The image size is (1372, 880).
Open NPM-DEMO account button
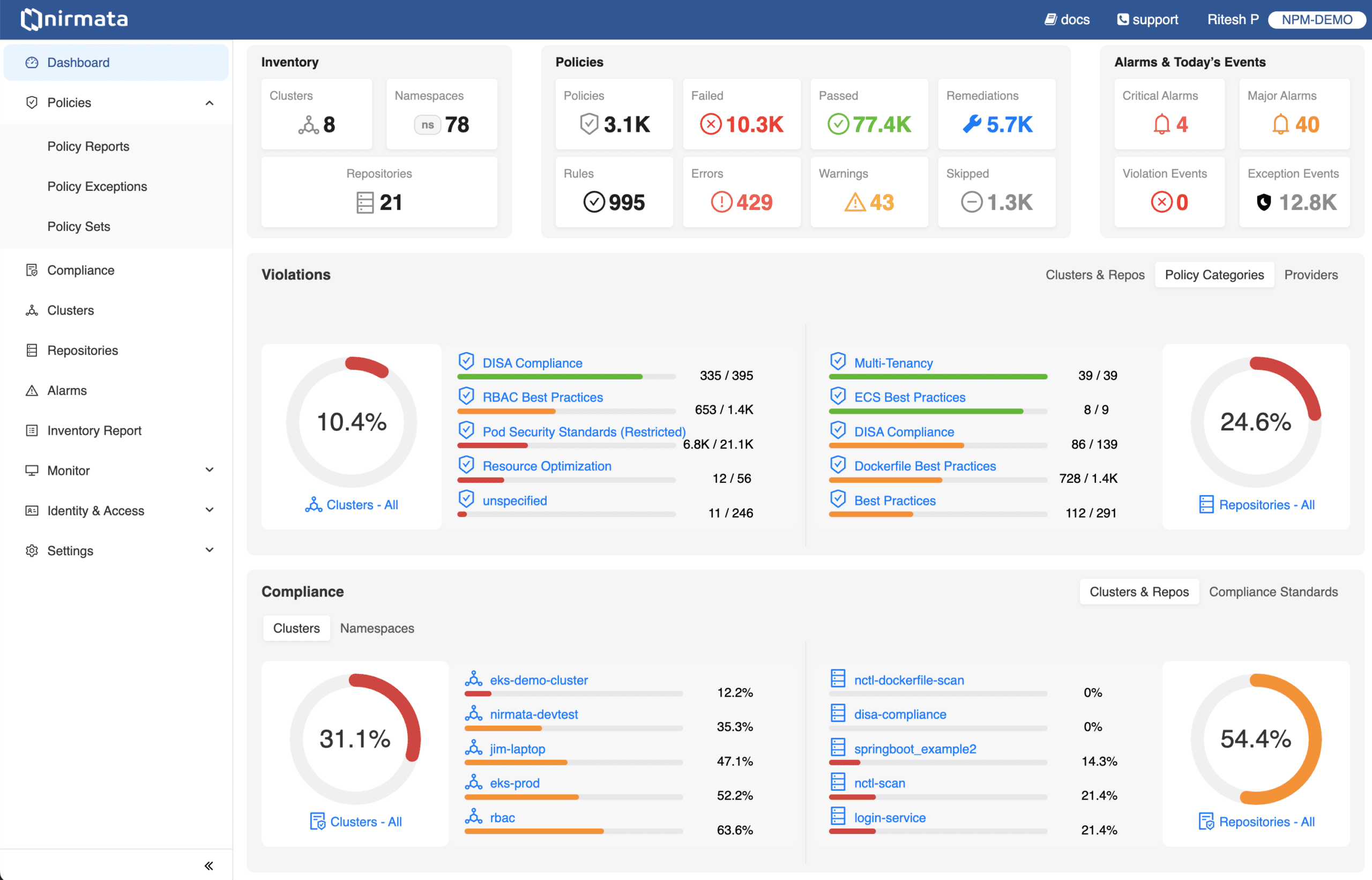1316,19
